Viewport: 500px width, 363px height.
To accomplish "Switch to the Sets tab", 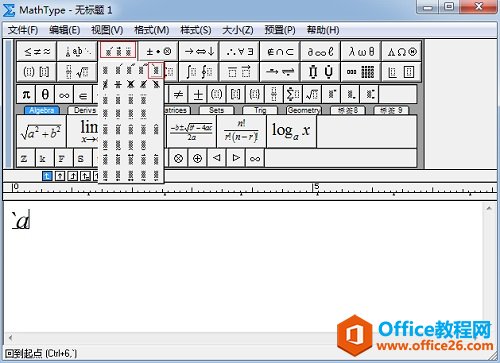I will [x=217, y=110].
